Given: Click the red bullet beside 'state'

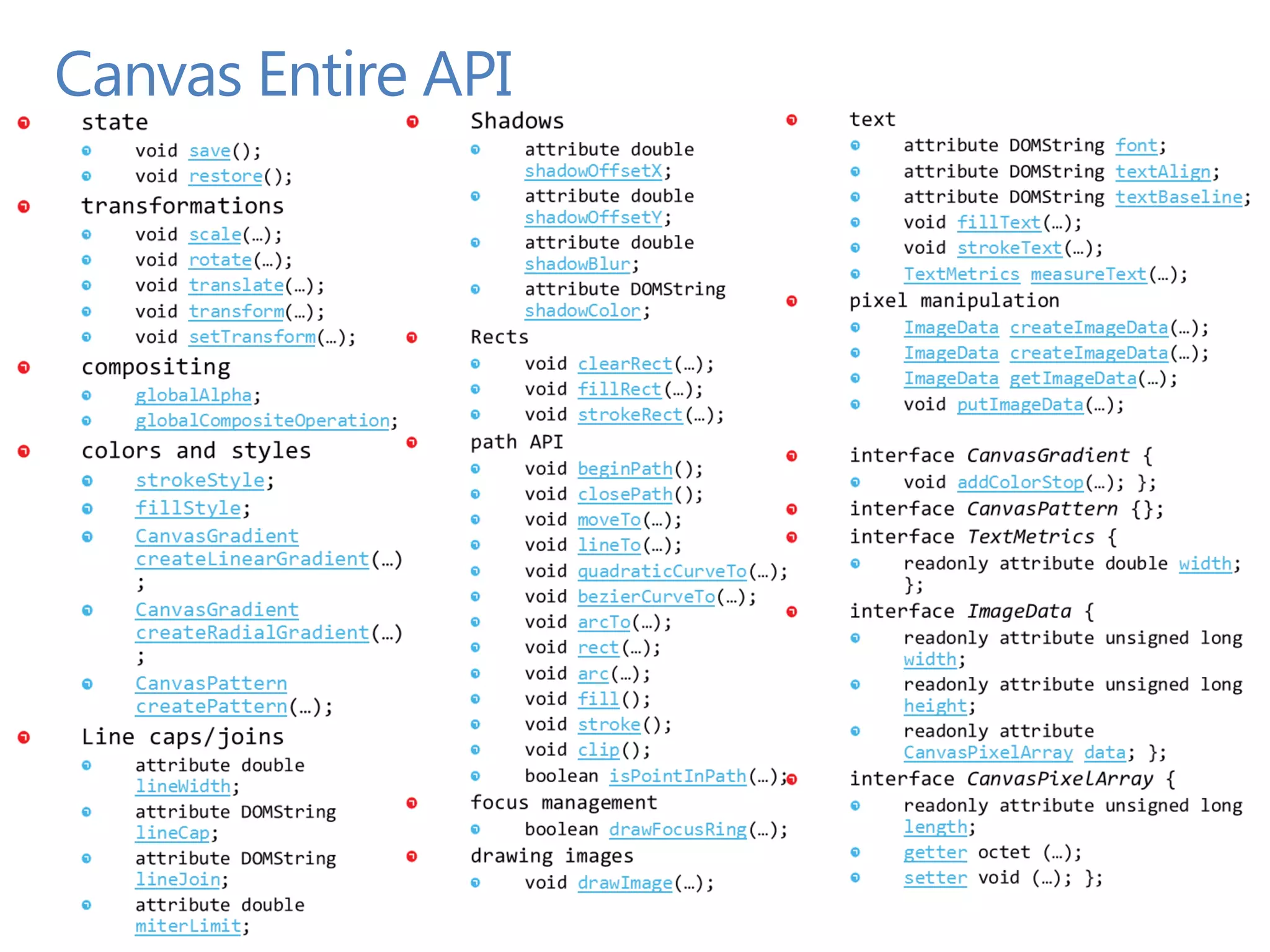Looking at the screenshot, I should tap(24, 123).
